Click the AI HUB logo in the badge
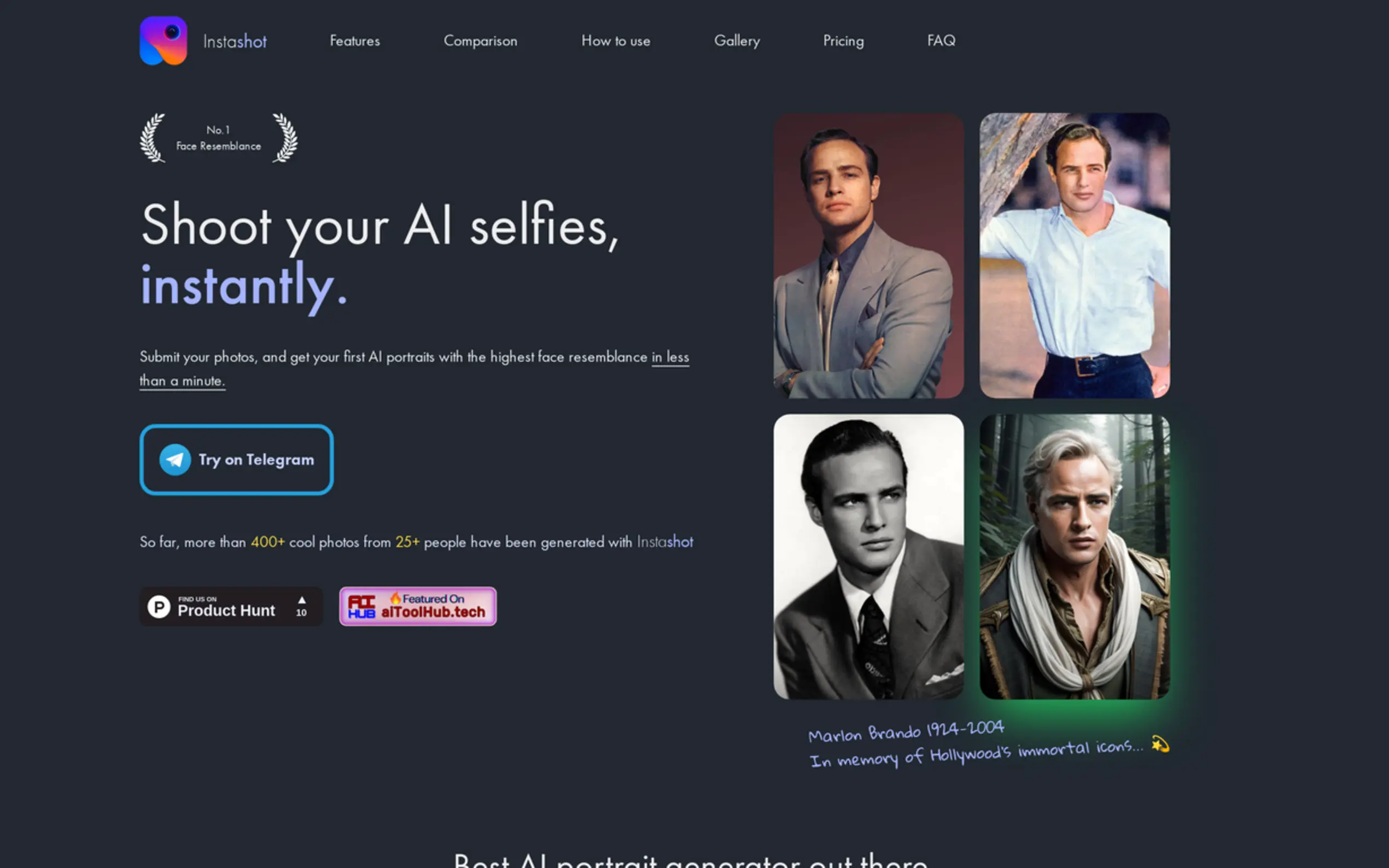This screenshot has width=1389, height=868. click(361, 607)
